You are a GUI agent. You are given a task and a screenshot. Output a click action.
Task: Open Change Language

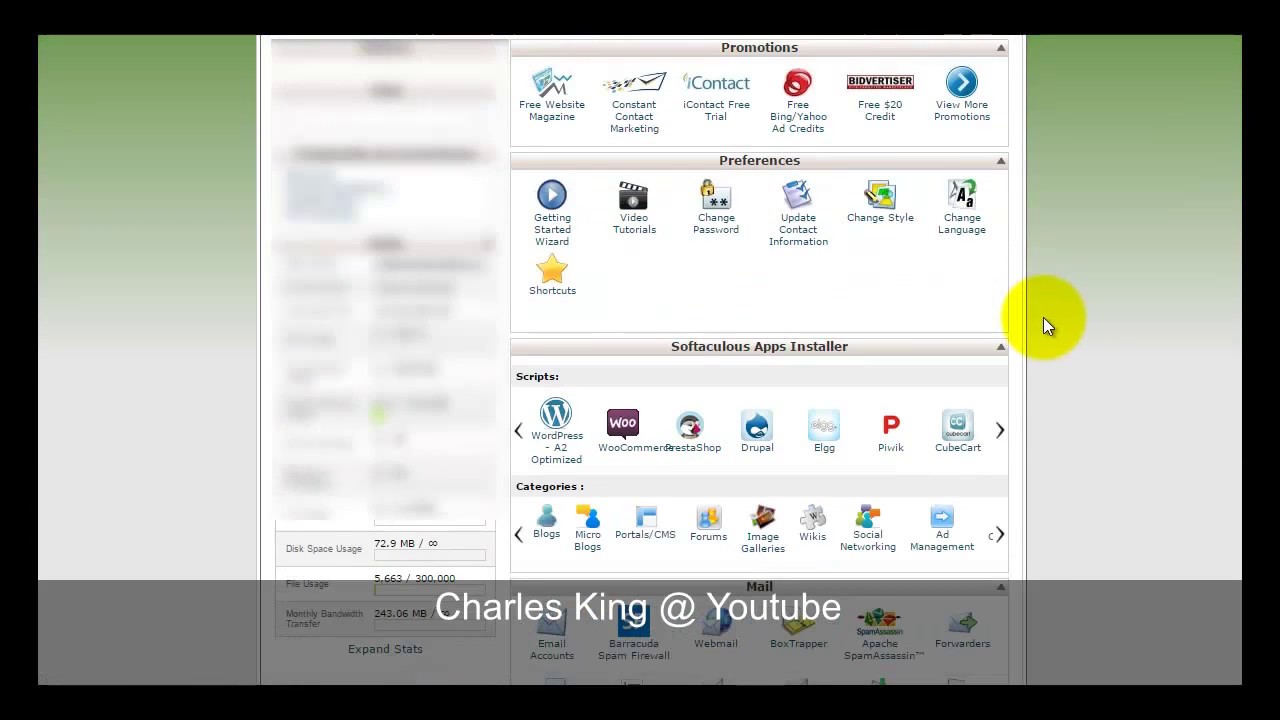click(x=962, y=207)
